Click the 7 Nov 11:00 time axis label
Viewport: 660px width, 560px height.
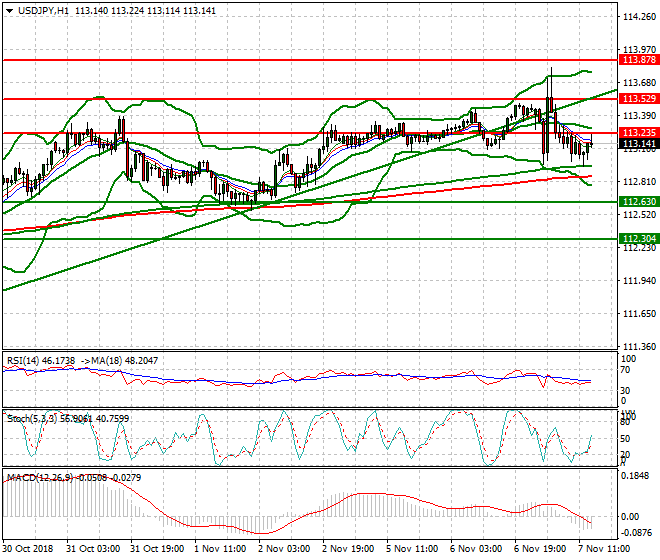tap(604, 549)
